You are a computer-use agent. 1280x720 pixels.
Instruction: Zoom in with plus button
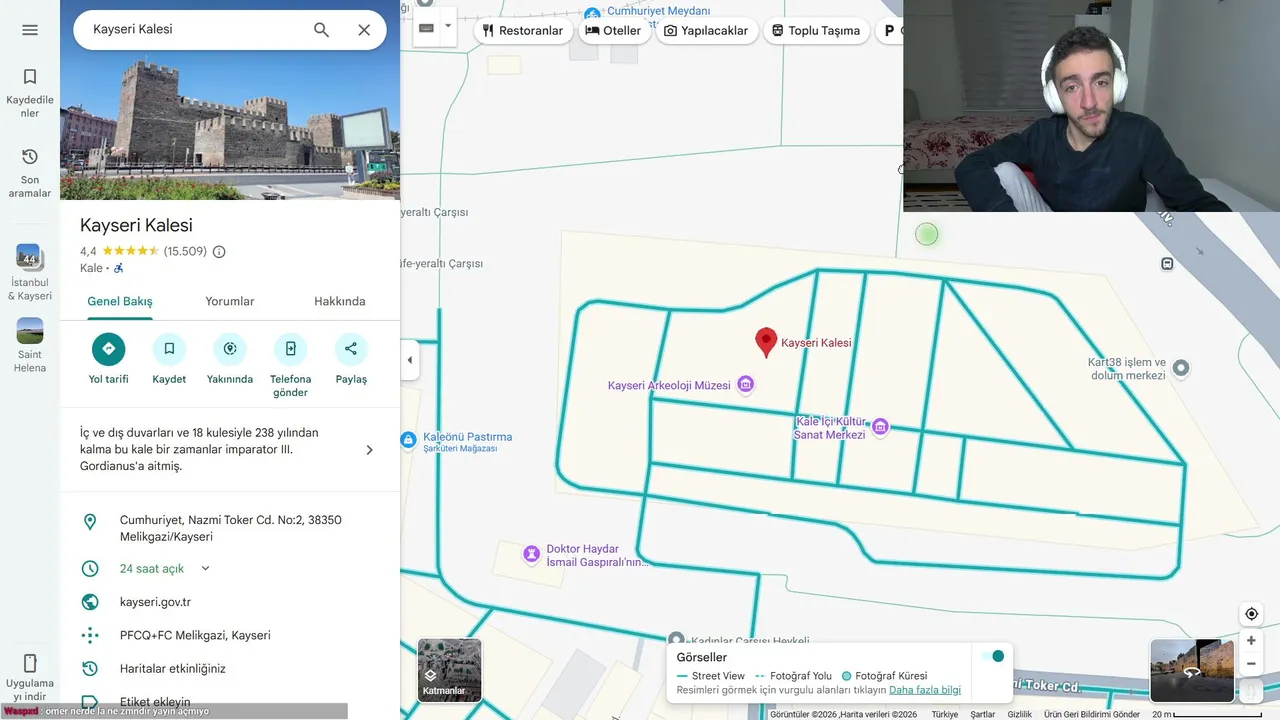(1251, 640)
